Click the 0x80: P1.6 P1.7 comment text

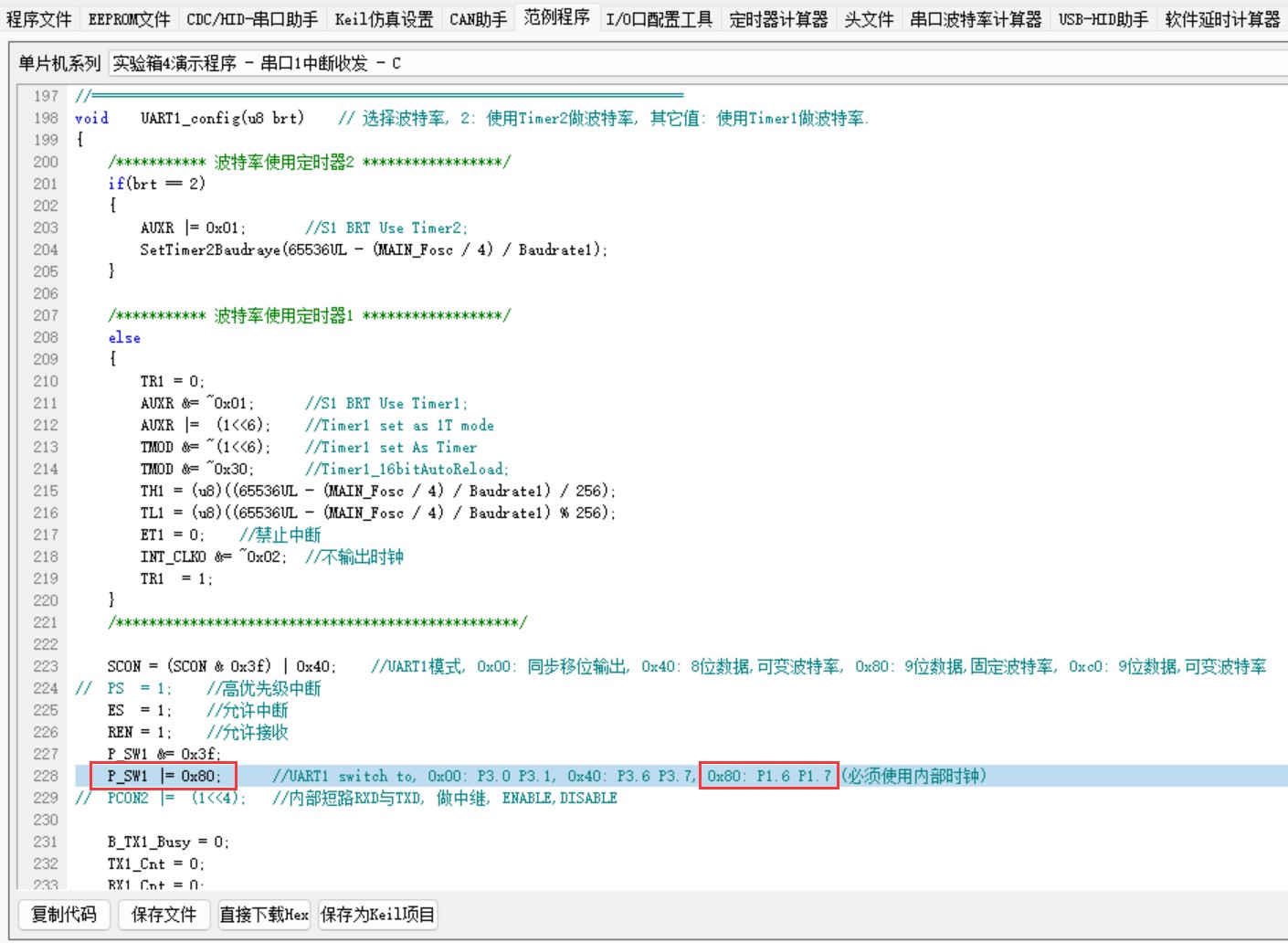point(769,776)
